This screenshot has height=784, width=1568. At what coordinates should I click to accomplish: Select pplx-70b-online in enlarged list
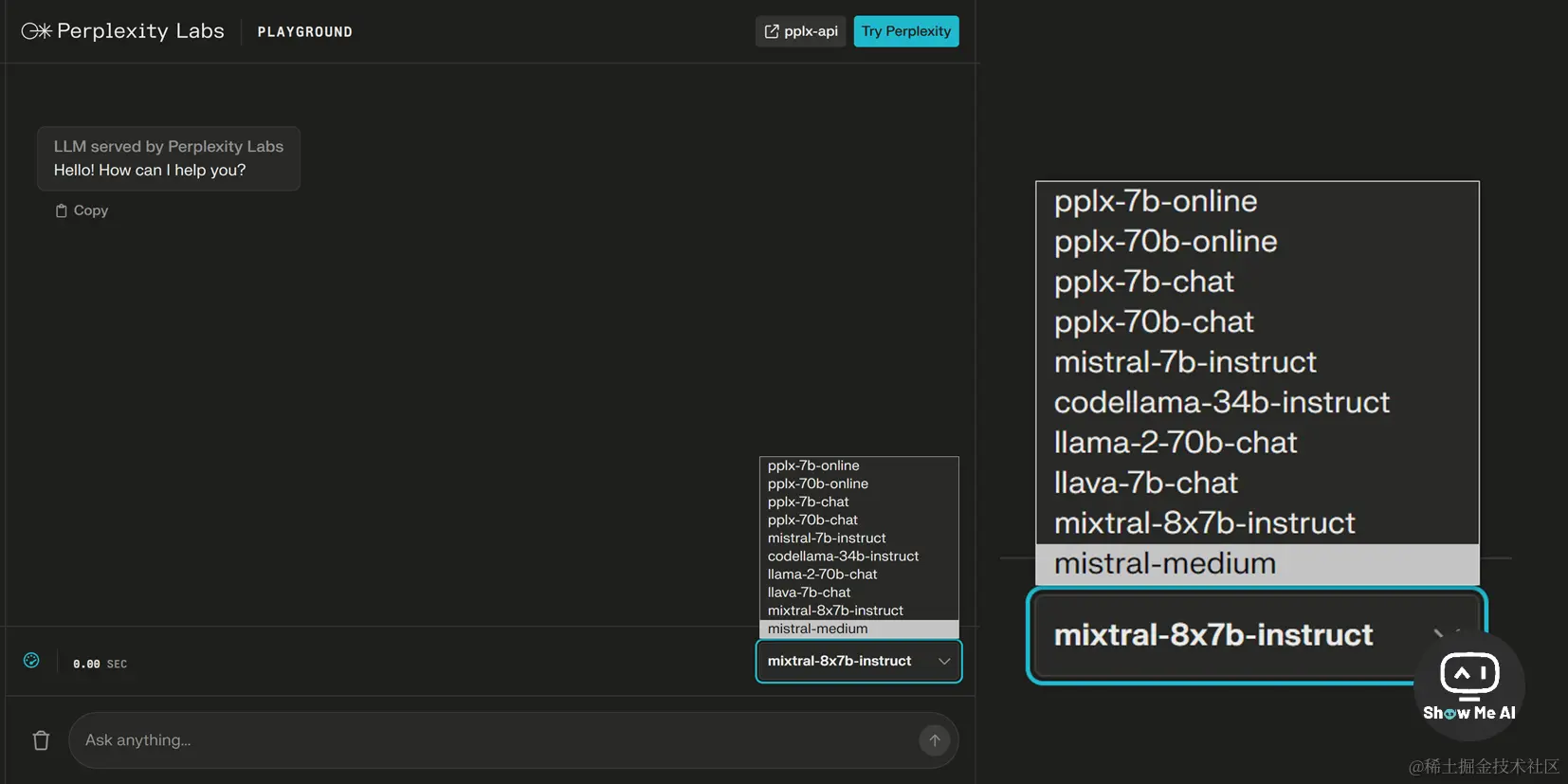(x=1257, y=241)
